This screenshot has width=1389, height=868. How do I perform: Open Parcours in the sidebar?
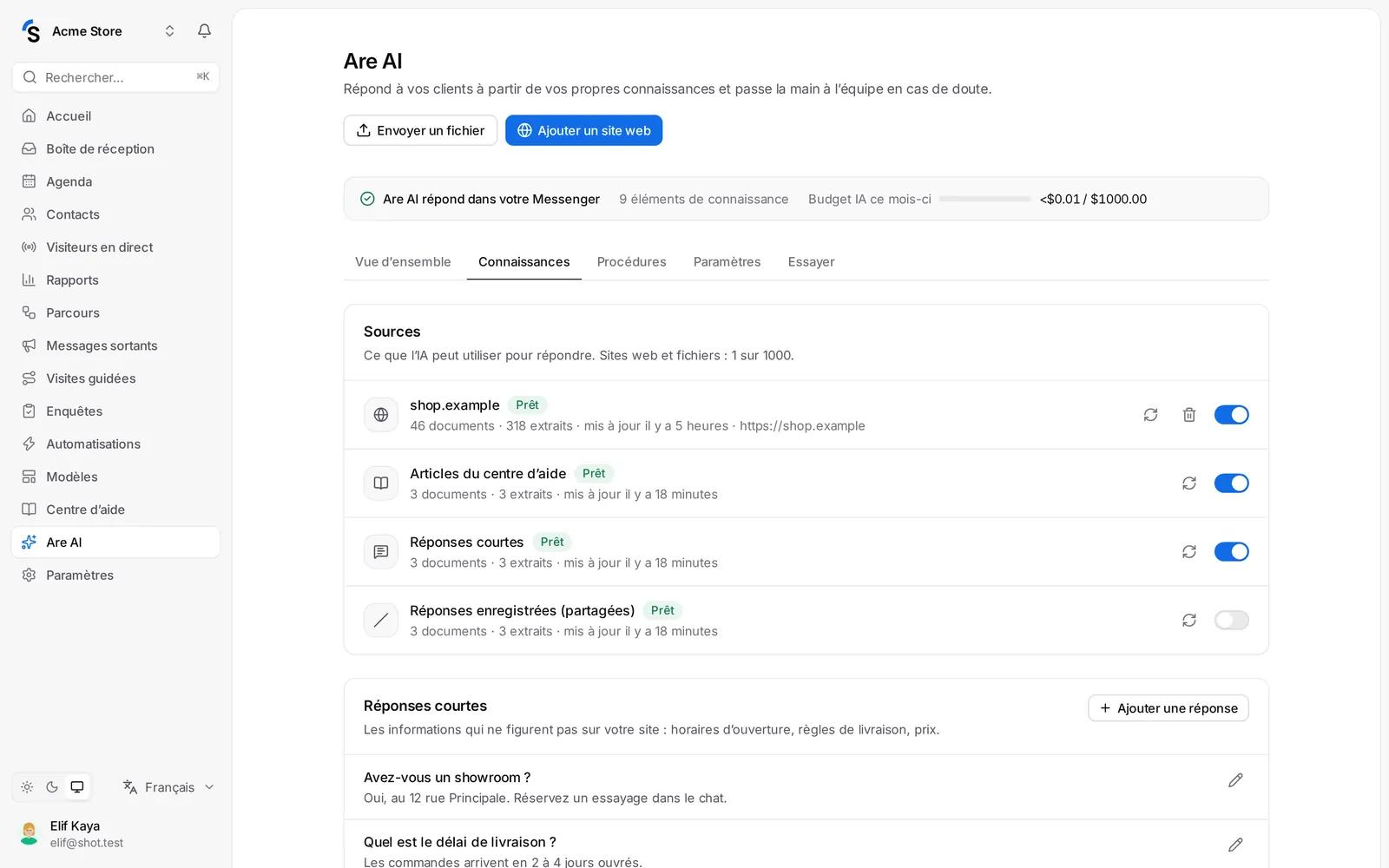click(x=115, y=313)
